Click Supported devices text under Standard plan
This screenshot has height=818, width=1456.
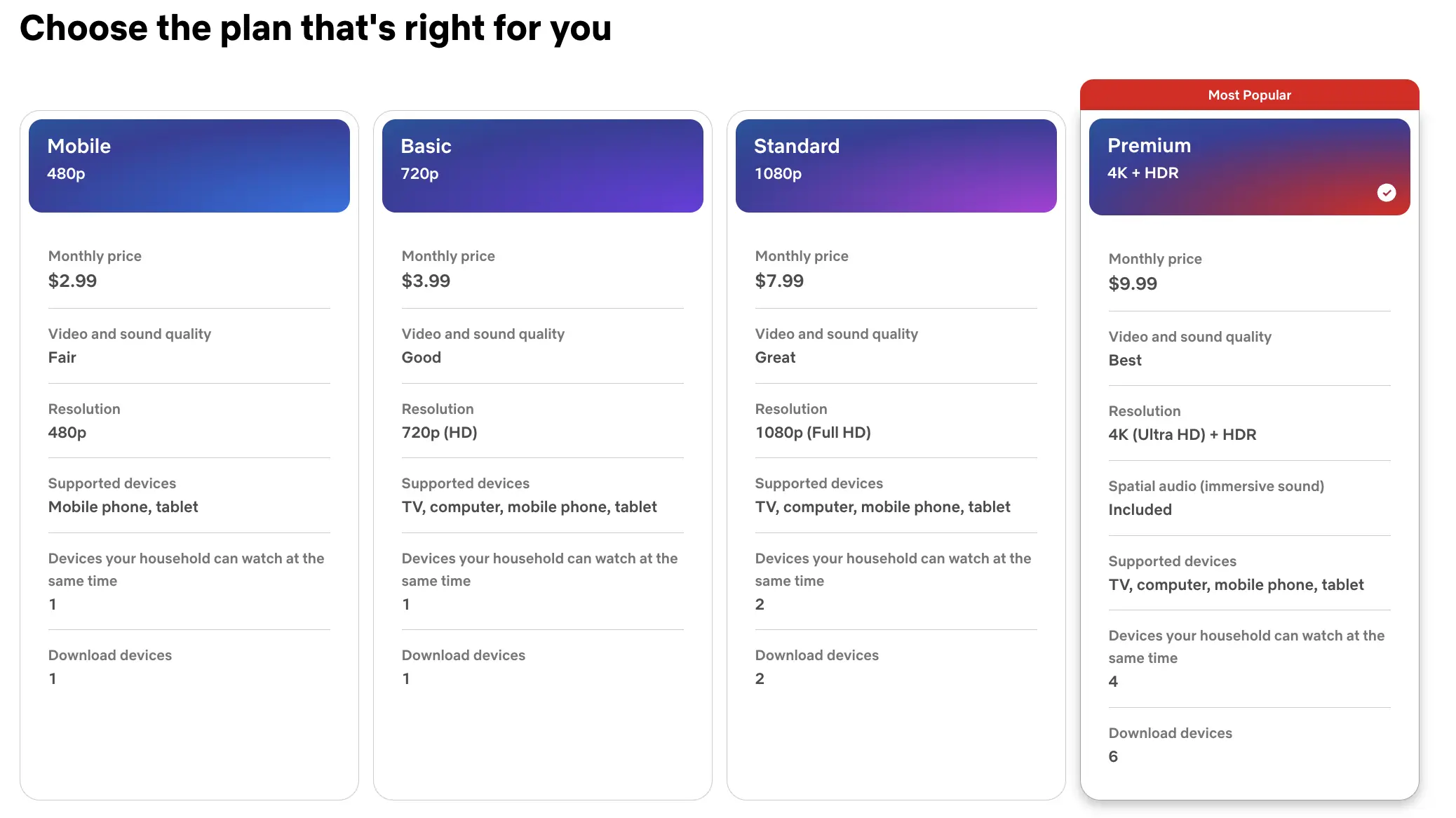pos(818,483)
